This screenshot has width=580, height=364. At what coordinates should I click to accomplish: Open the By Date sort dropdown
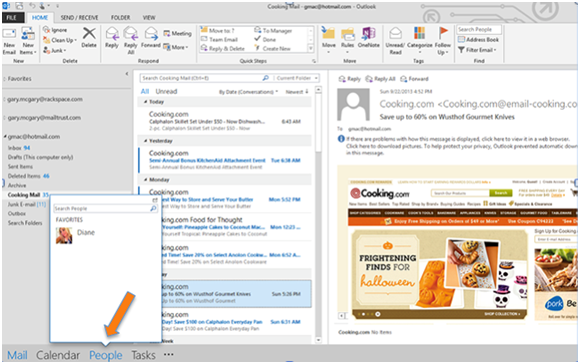248,92
